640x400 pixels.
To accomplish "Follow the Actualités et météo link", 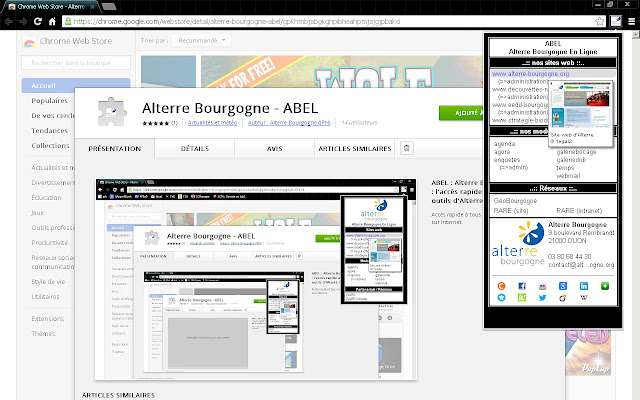I will [212, 122].
